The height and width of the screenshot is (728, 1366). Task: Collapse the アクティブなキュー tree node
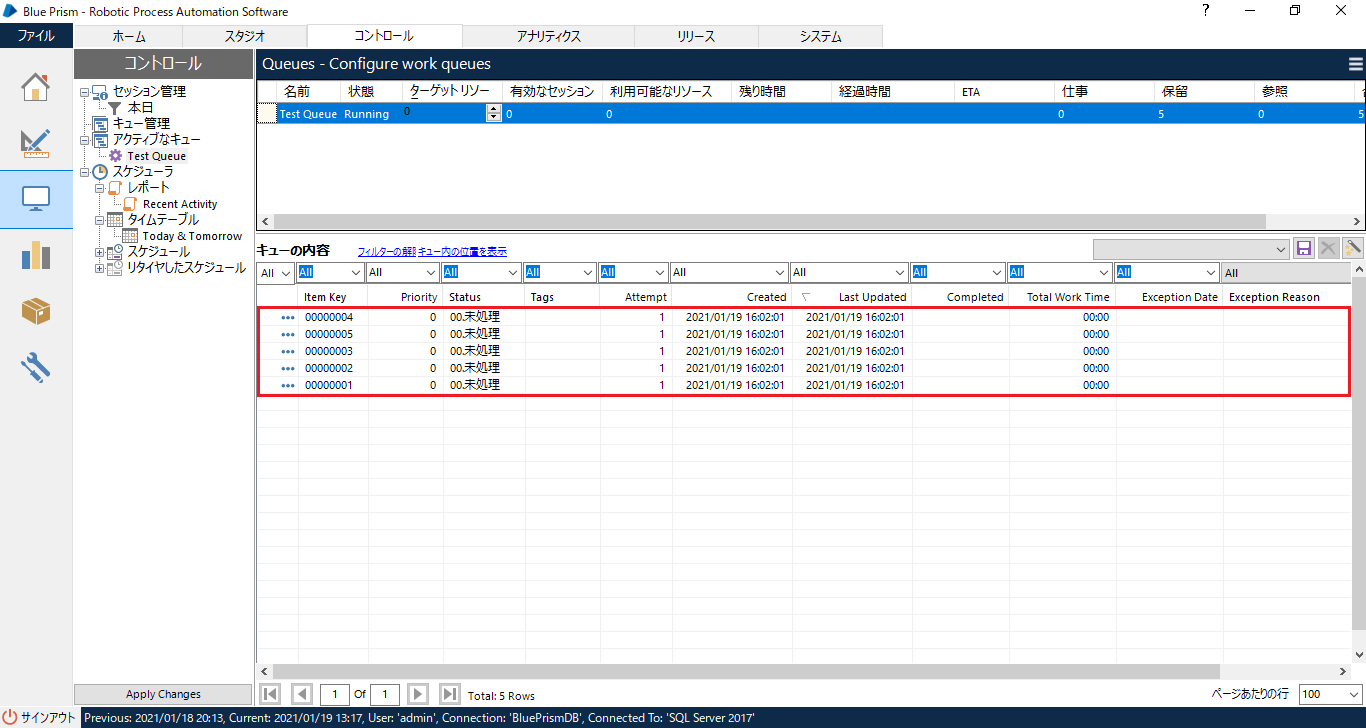point(85,140)
